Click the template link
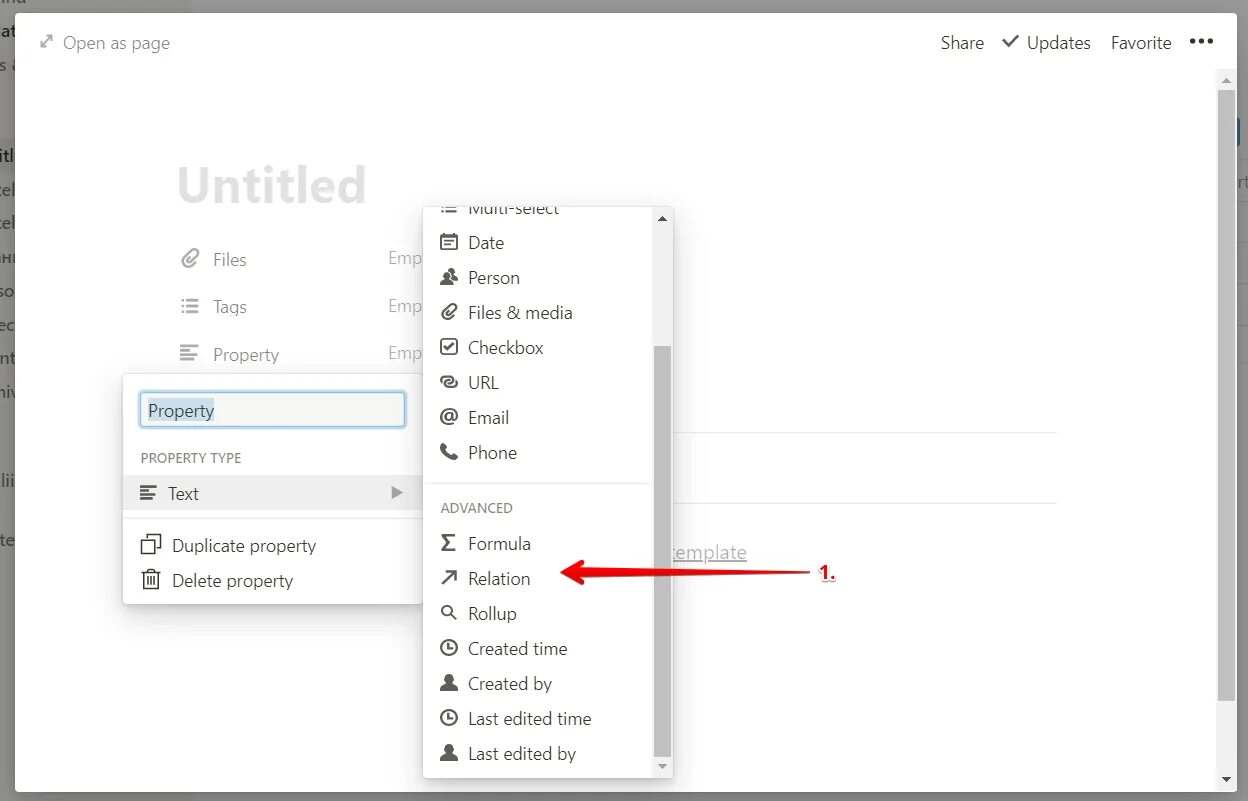 pyautogui.click(x=710, y=552)
